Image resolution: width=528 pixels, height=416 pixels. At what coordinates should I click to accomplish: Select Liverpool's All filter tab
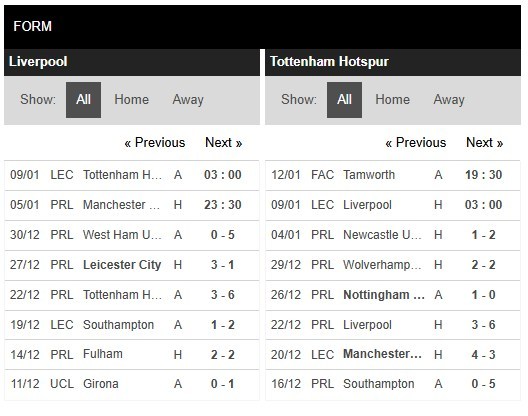pos(83,100)
